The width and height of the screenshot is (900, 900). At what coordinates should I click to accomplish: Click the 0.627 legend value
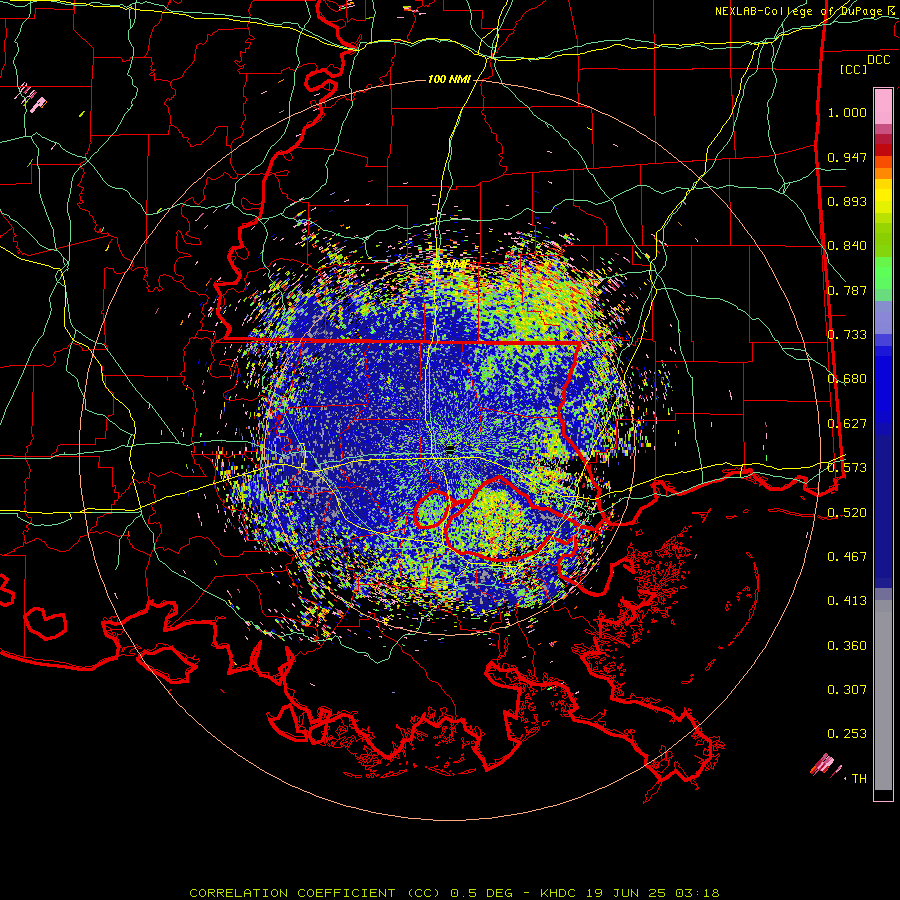(847, 424)
